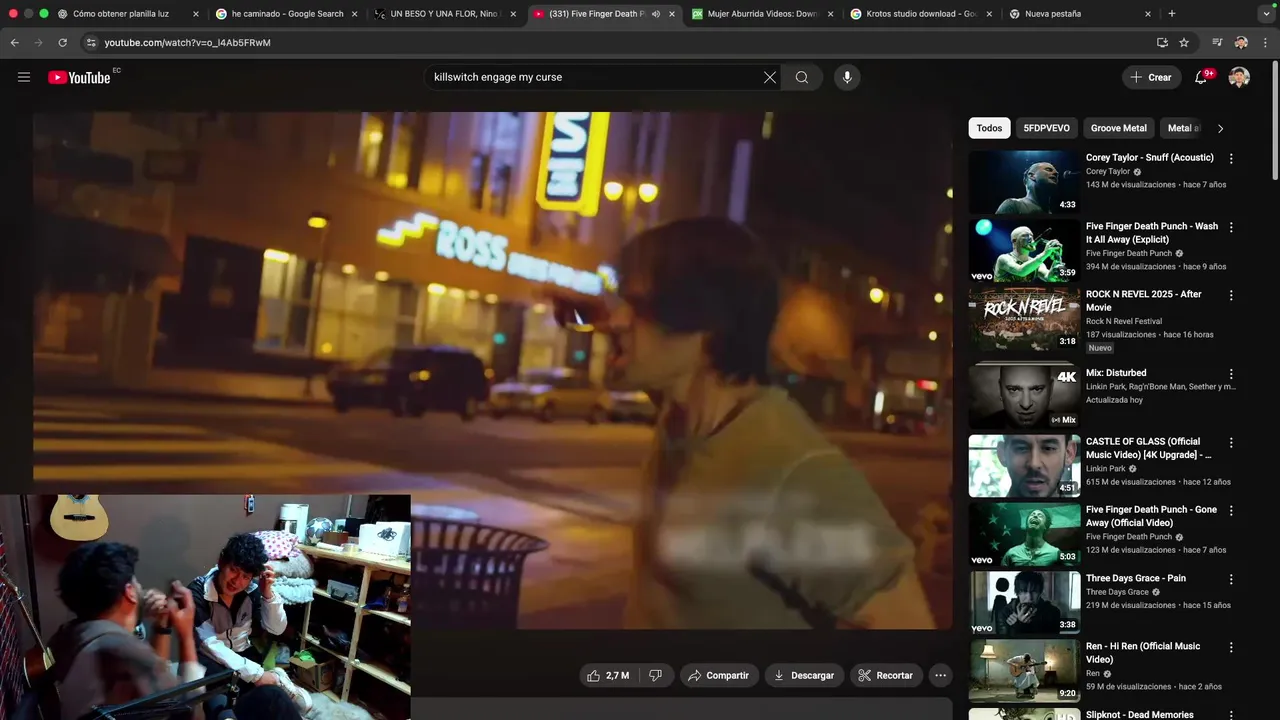
Task: Click the browser address bar URL
Action: click(188, 43)
